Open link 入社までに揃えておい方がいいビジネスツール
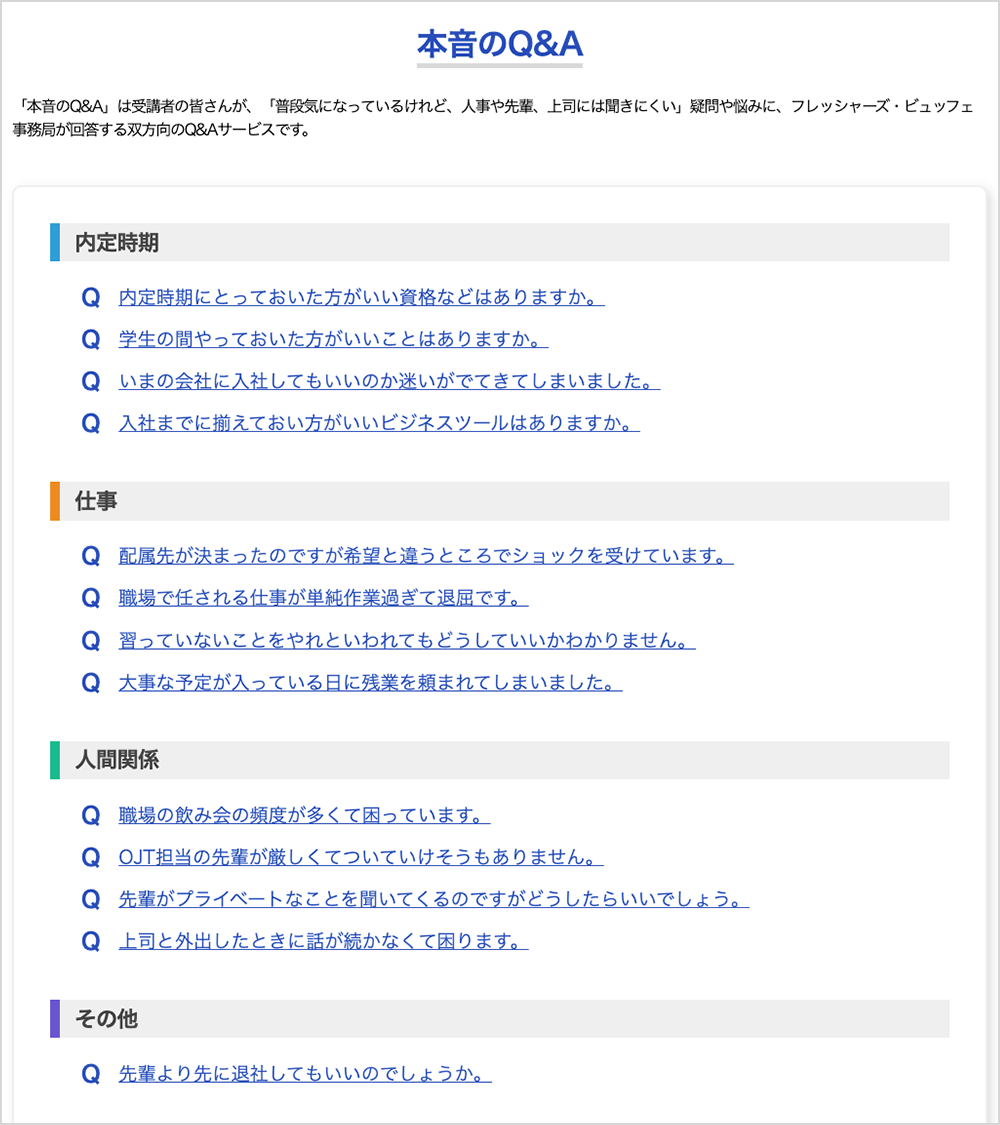The height and width of the screenshot is (1125, 1000). coord(379,423)
